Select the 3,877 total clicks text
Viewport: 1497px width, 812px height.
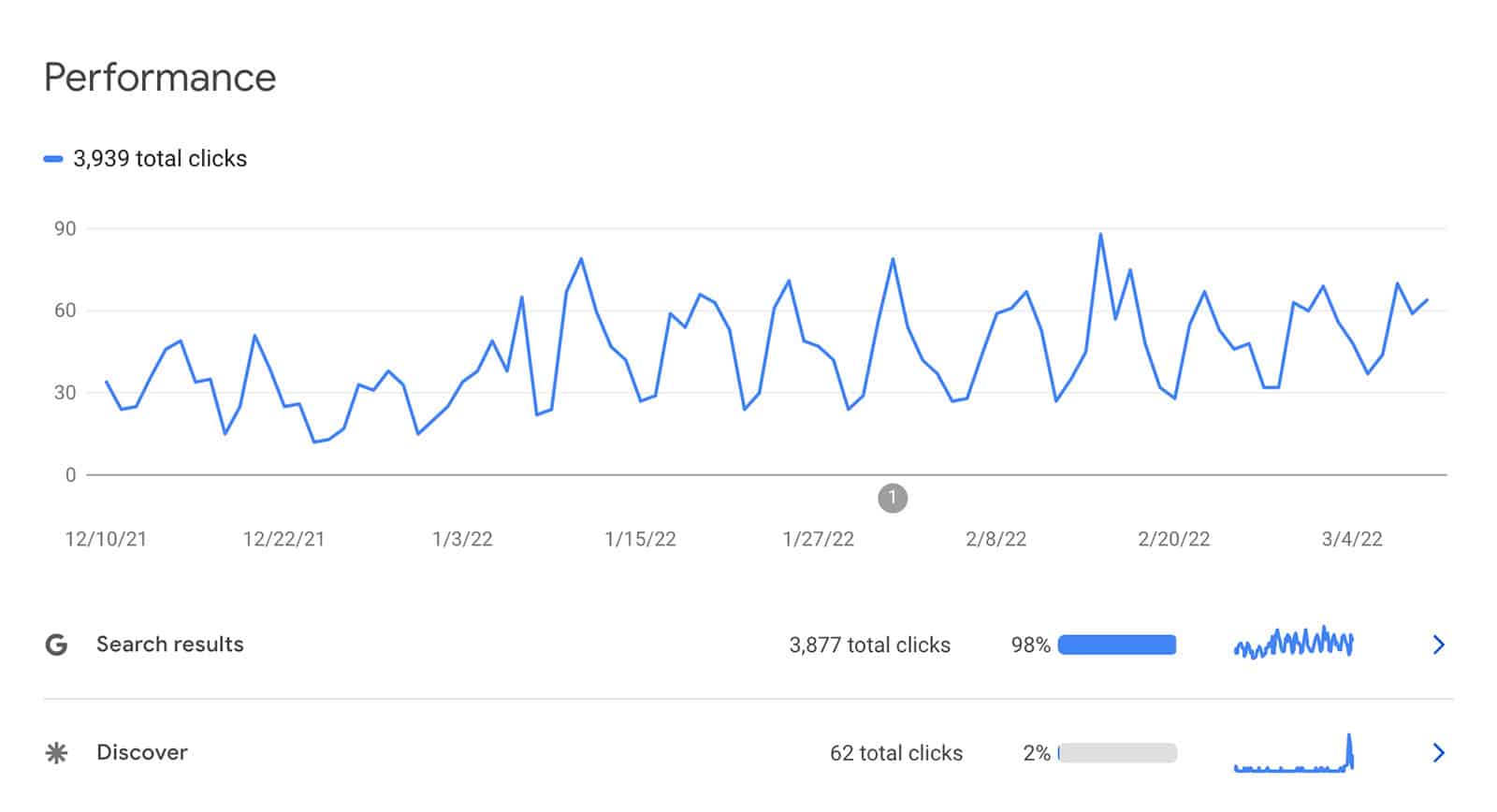point(869,645)
